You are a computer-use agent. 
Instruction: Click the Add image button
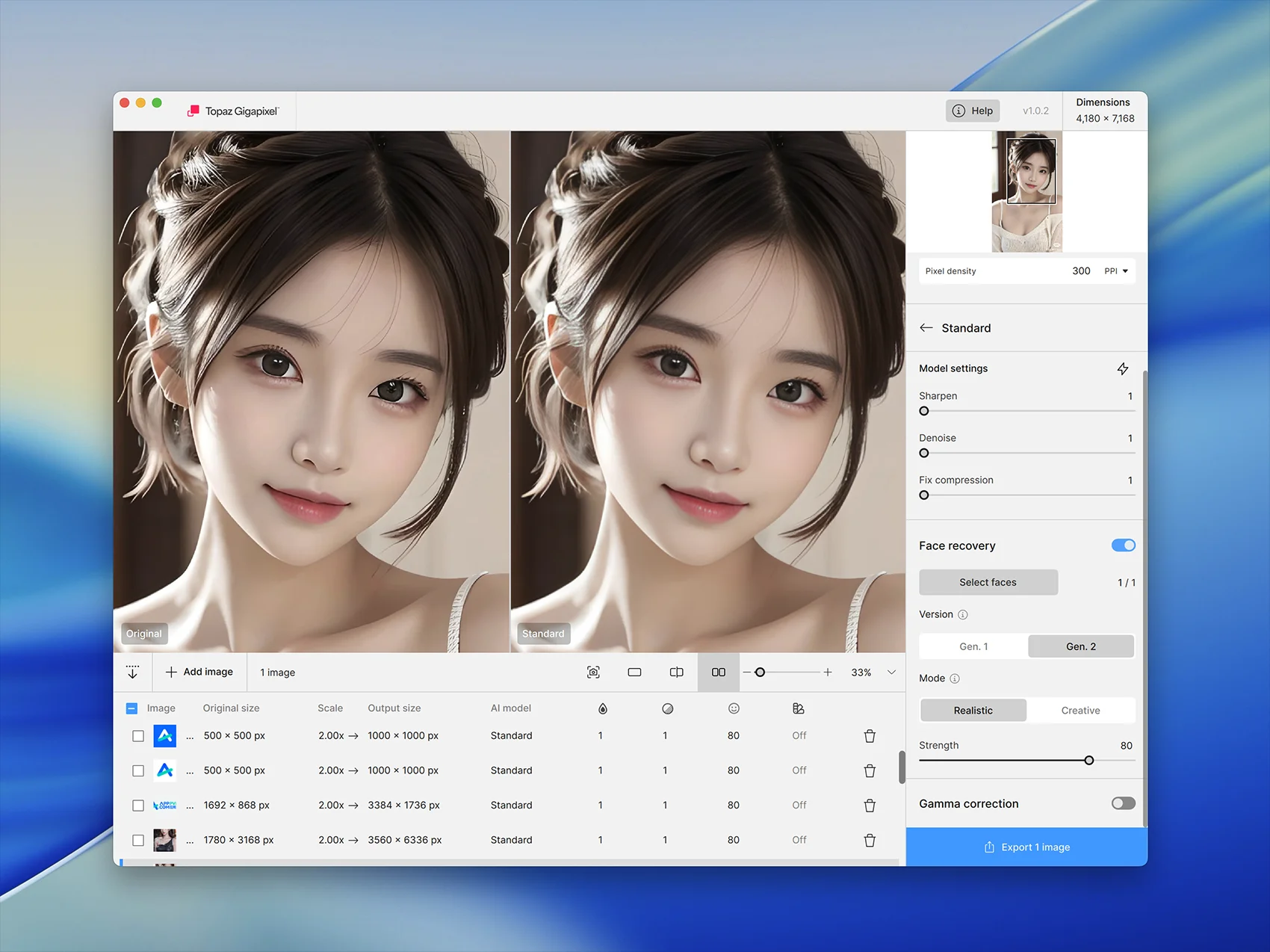click(x=199, y=673)
